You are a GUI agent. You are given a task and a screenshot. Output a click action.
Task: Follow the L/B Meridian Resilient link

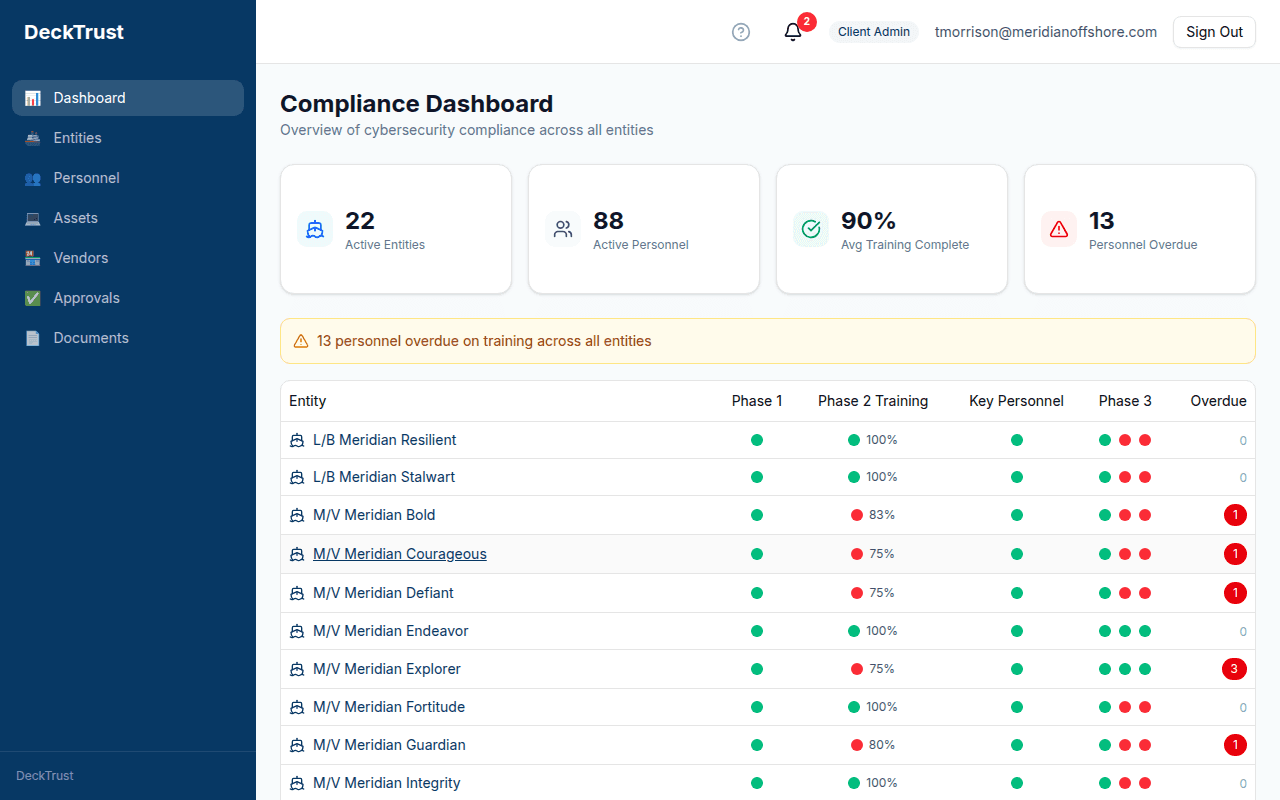[x=384, y=439]
